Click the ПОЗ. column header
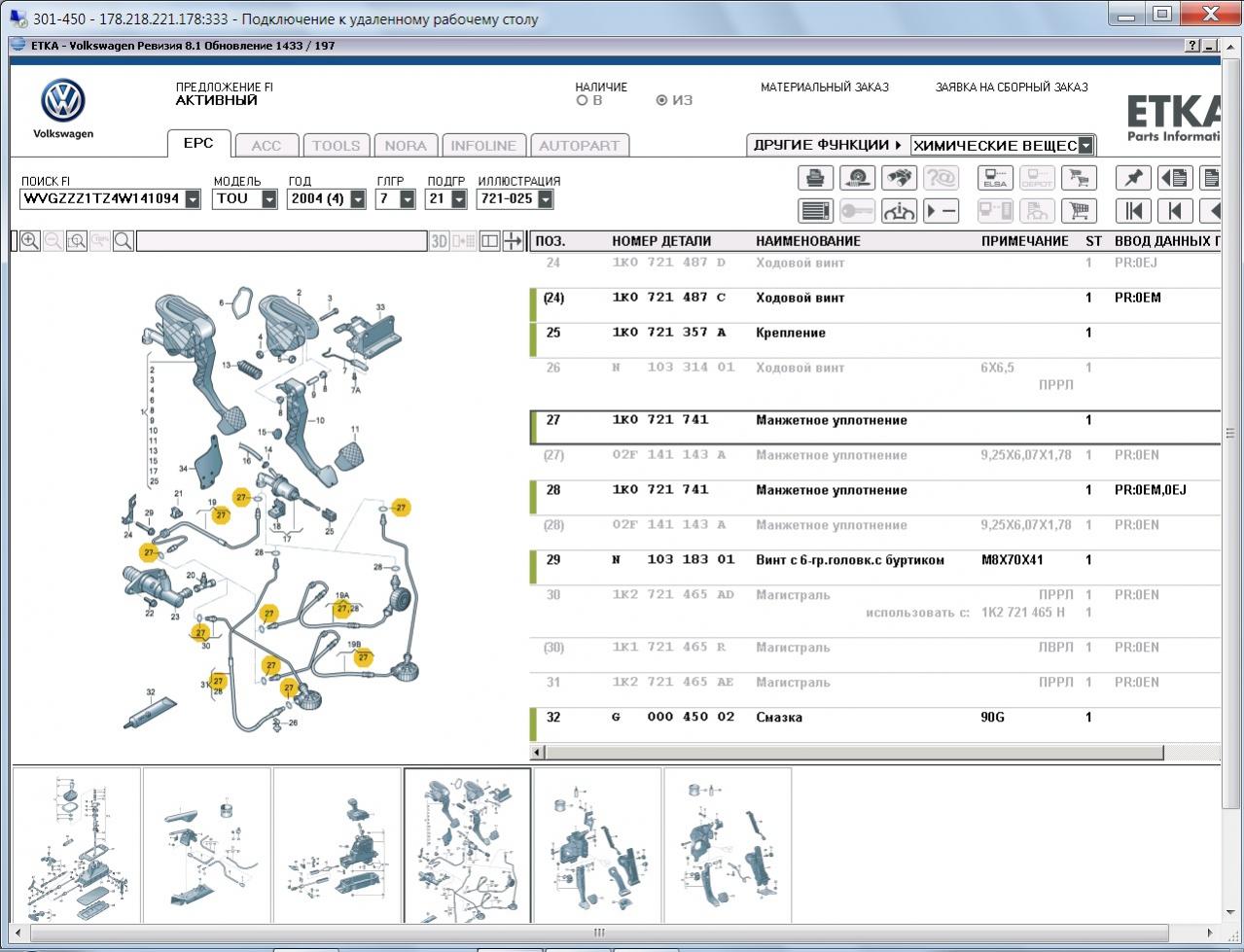The width and height of the screenshot is (1244, 952). pos(551,241)
